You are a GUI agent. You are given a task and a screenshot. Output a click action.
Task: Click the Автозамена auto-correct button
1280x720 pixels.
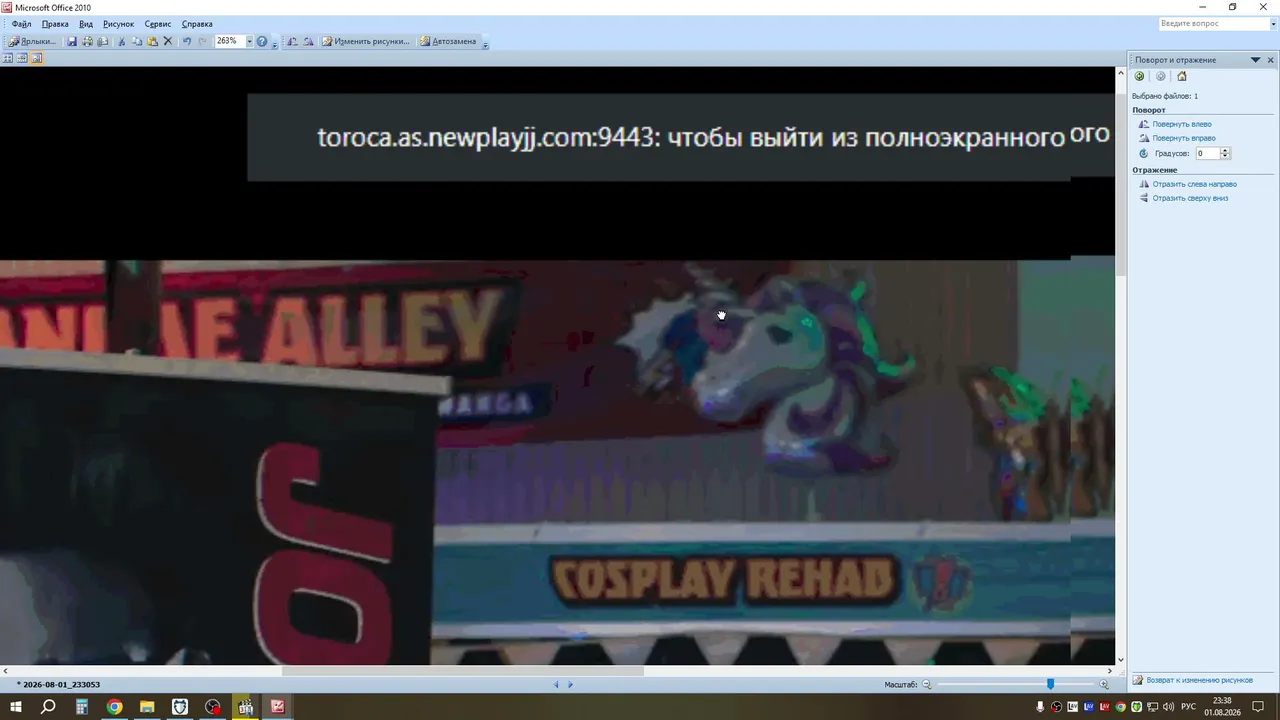coord(448,41)
